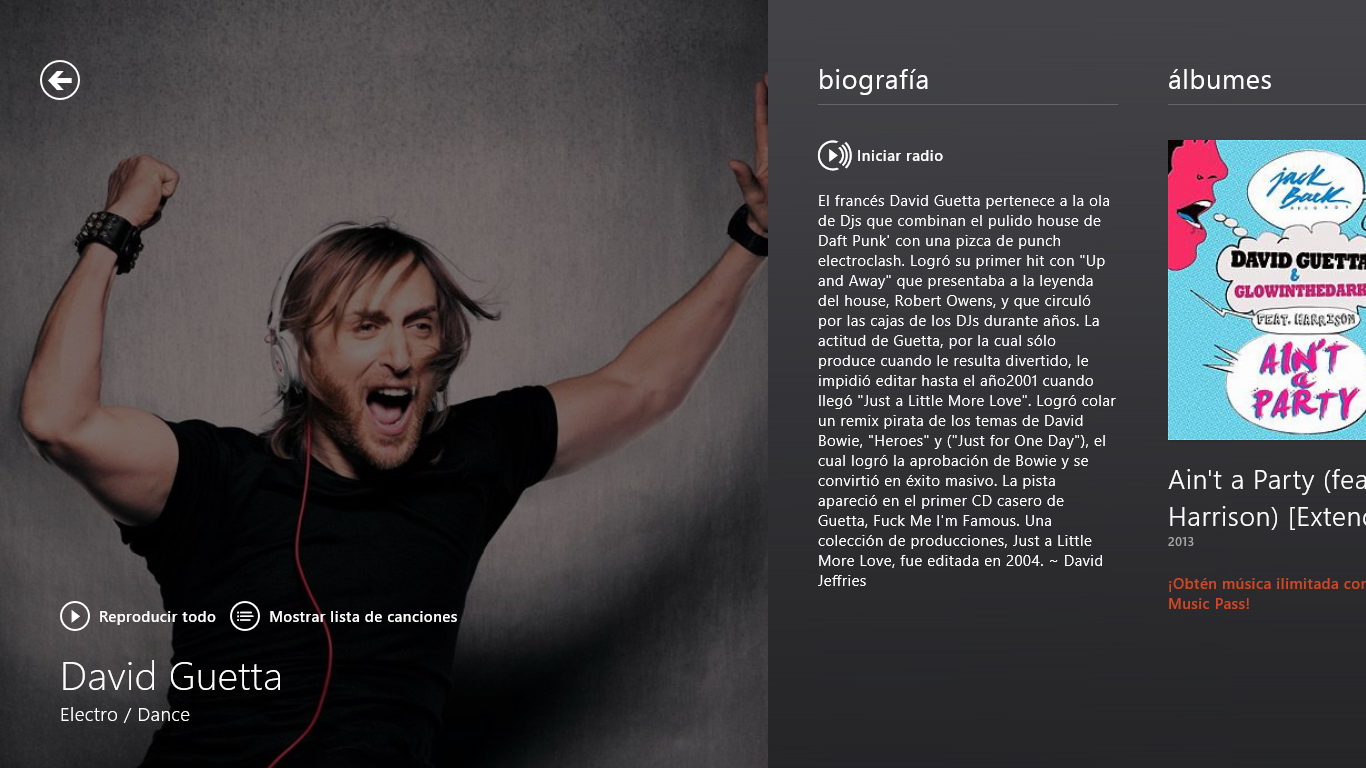Select the Mostrar lista de canciones label
Screen dimensions: 1366x768
pyautogui.click(x=363, y=617)
